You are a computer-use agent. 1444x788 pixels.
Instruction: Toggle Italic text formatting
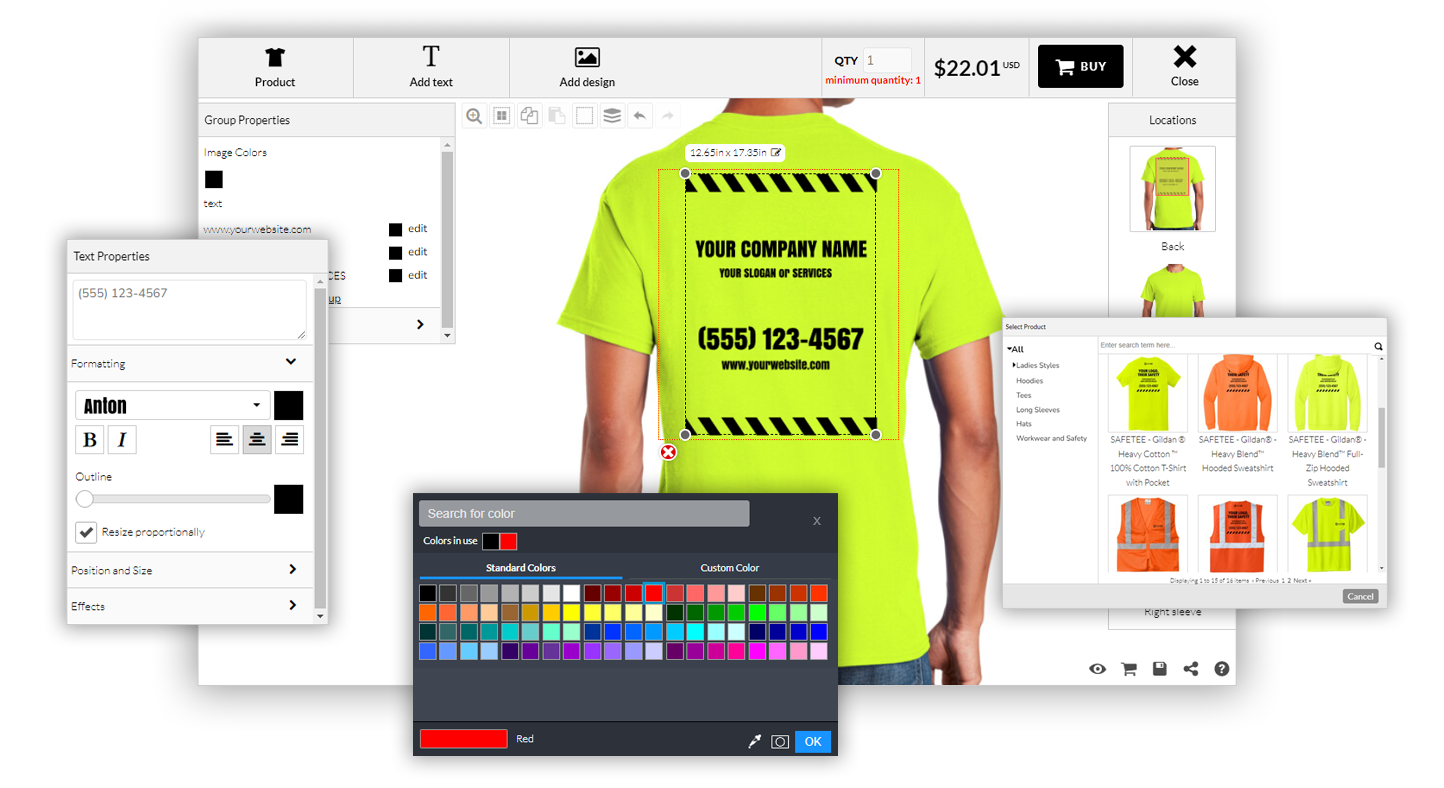click(122, 440)
